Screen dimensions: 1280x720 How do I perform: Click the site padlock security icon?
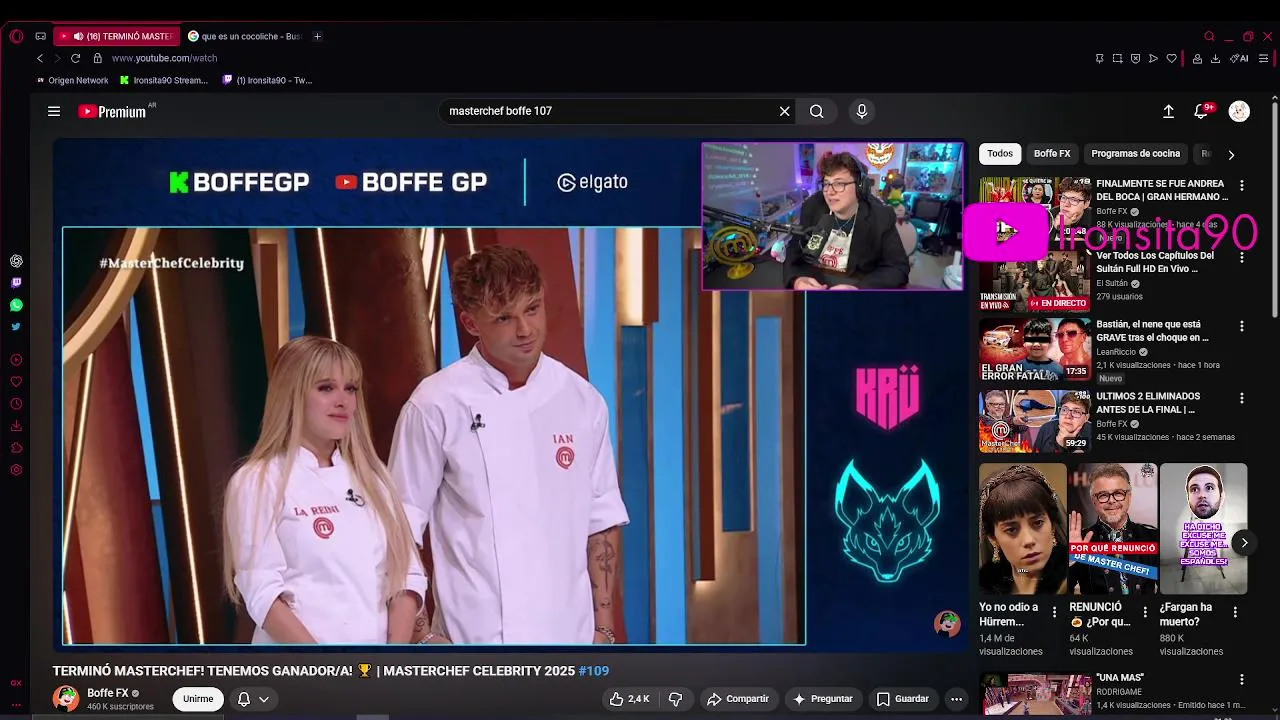point(97,58)
